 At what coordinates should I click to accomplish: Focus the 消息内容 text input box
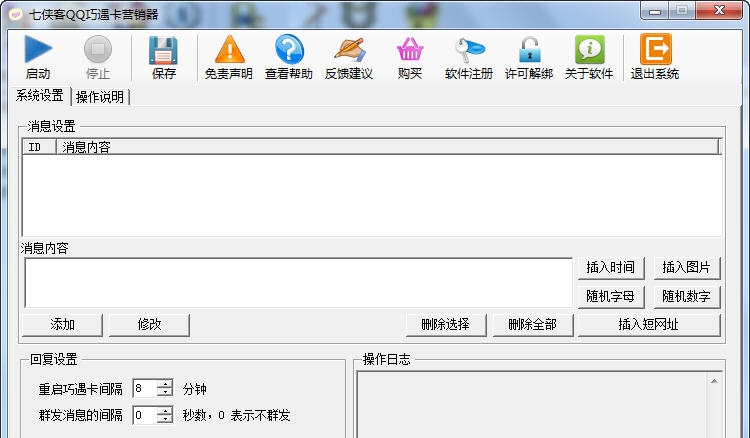point(298,283)
